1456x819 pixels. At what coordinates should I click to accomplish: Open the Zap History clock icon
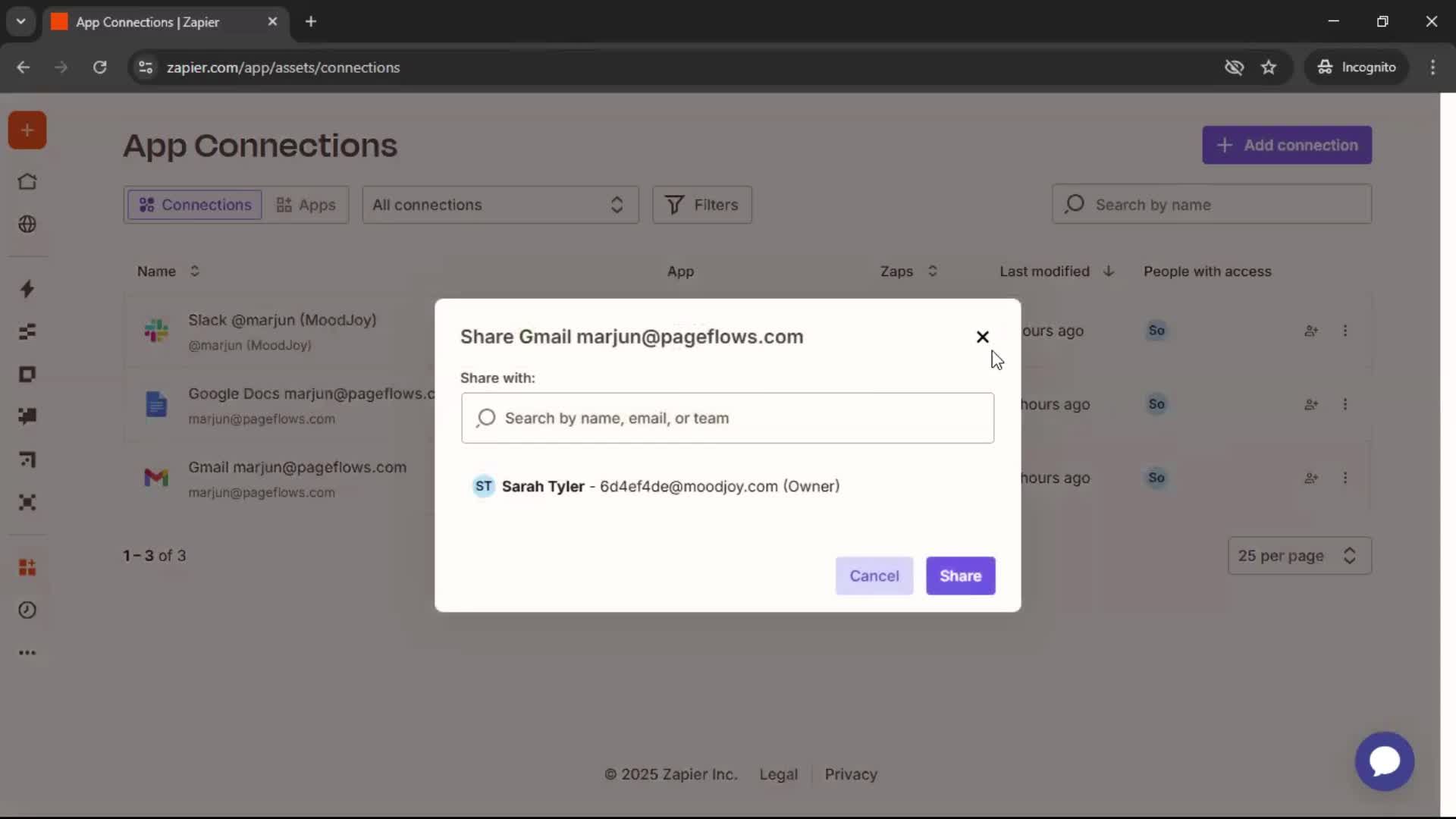(27, 610)
